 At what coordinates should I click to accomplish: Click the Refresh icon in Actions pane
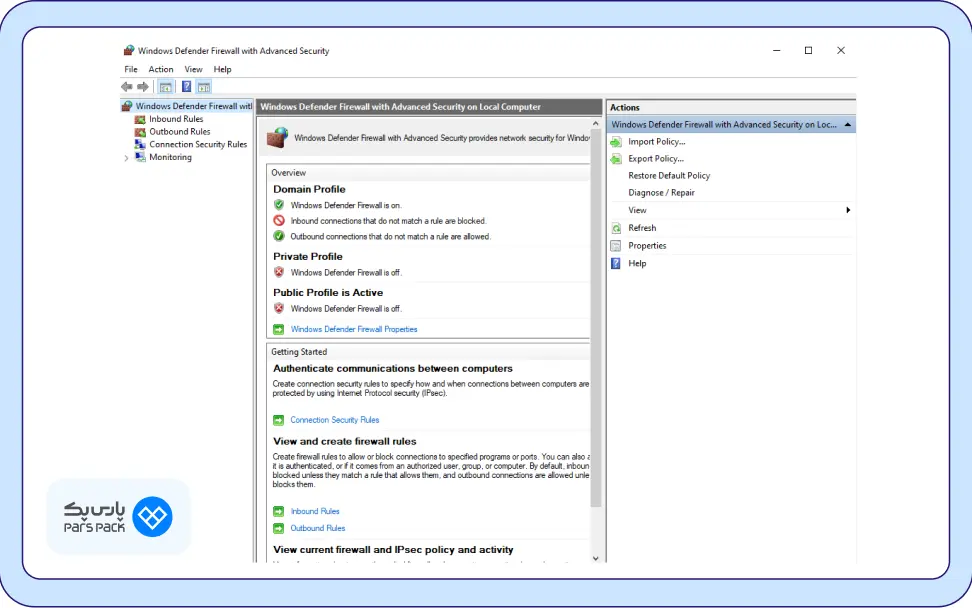[616, 228]
